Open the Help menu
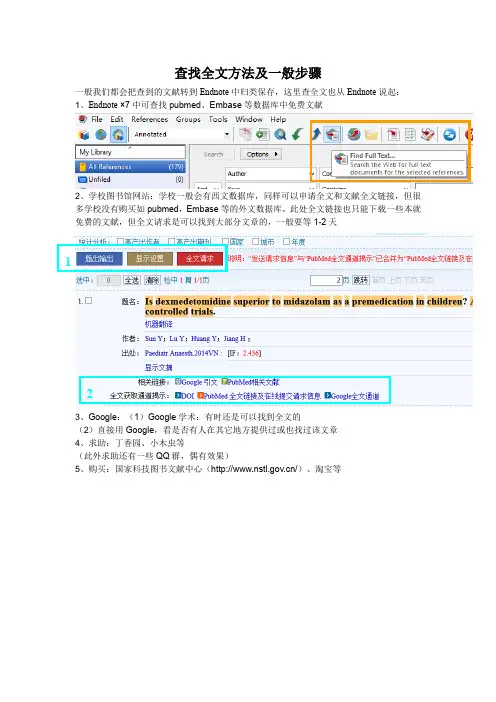This screenshot has width=496, height=702. pos(278,120)
